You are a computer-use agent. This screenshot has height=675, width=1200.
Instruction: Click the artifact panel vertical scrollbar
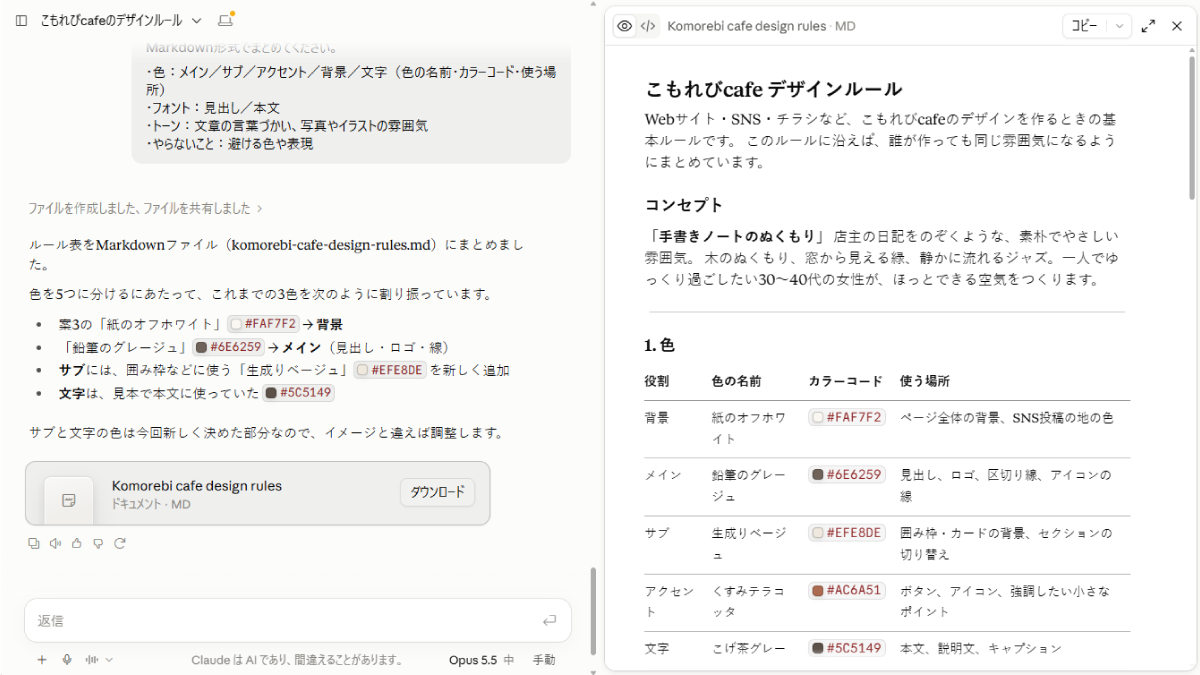tap(1191, 130)
